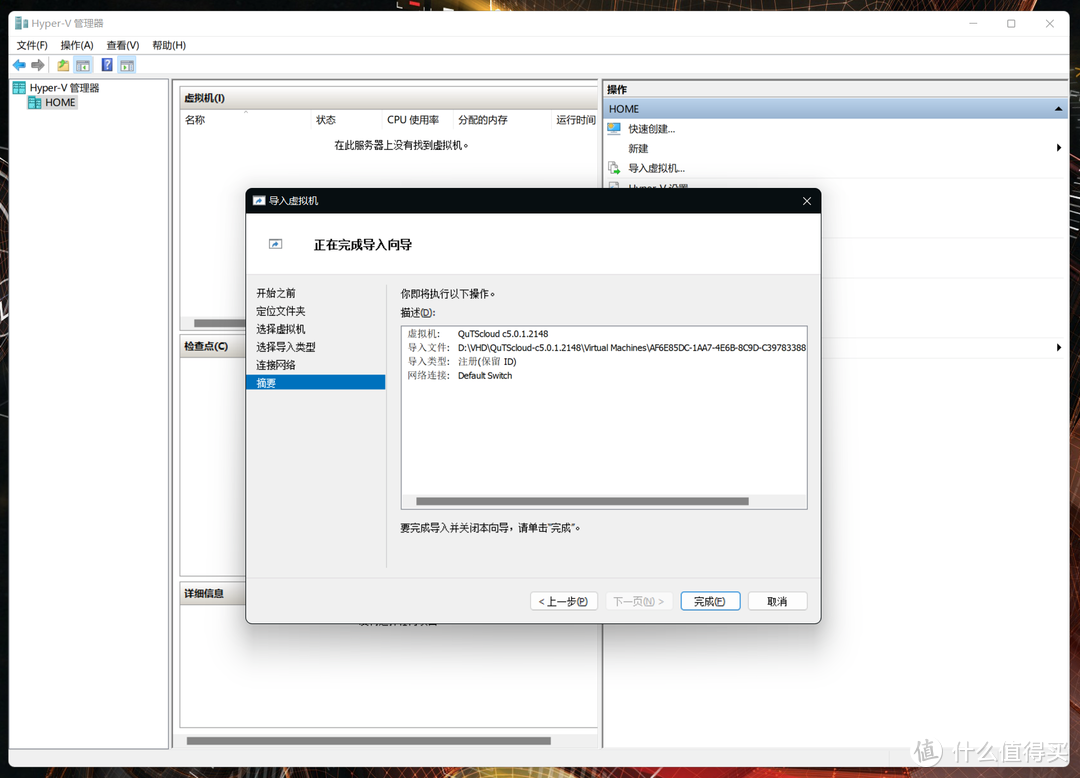This screenshot has width=1080, height=778.
Task: Sort by 分配的内存 column
Action: 482,120
